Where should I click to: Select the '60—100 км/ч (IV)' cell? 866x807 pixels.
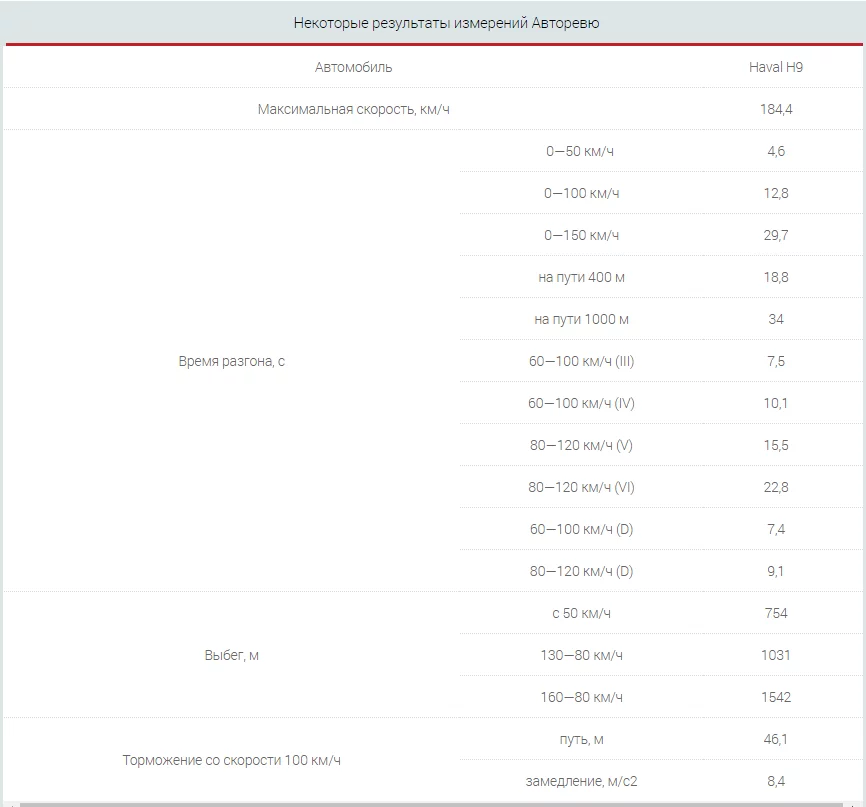[x=581, y=403]
